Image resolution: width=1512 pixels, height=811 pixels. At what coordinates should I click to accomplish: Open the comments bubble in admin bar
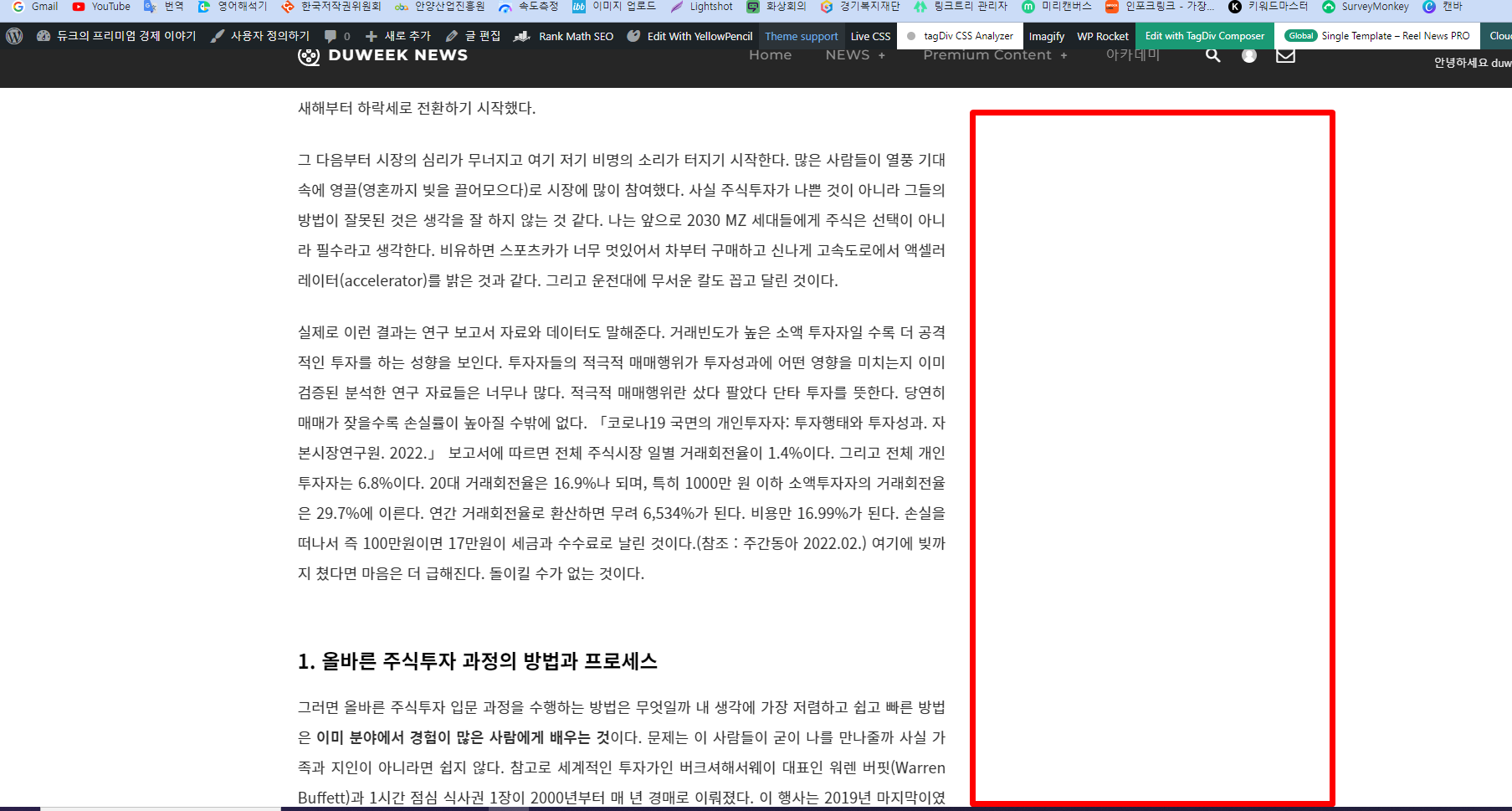(x=337, y=36)
